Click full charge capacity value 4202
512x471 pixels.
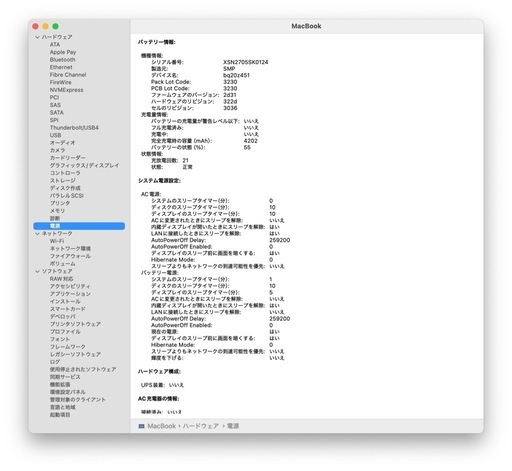click(x=250, y=141)
